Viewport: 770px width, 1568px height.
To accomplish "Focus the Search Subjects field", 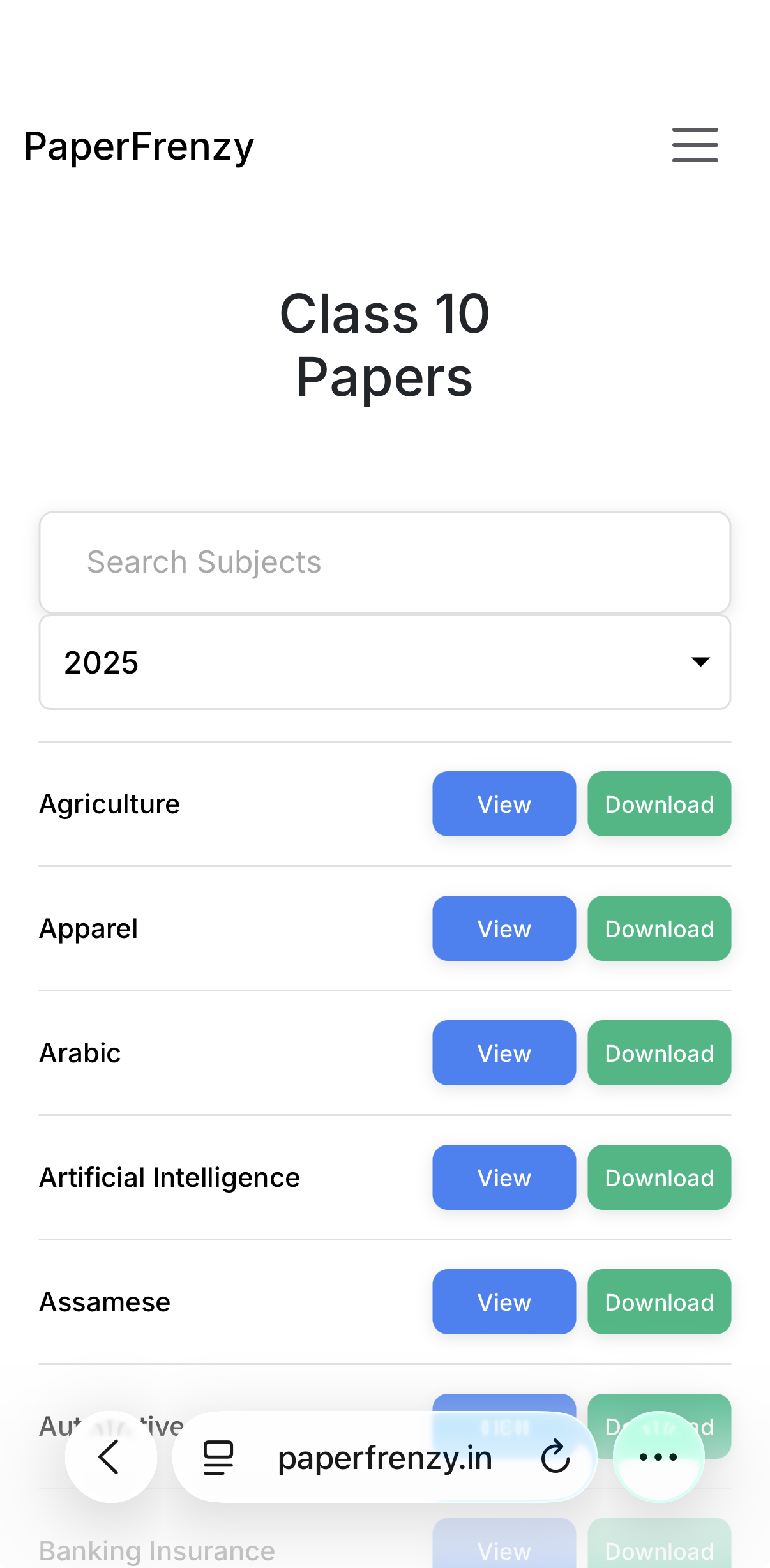I will (384, 562).
